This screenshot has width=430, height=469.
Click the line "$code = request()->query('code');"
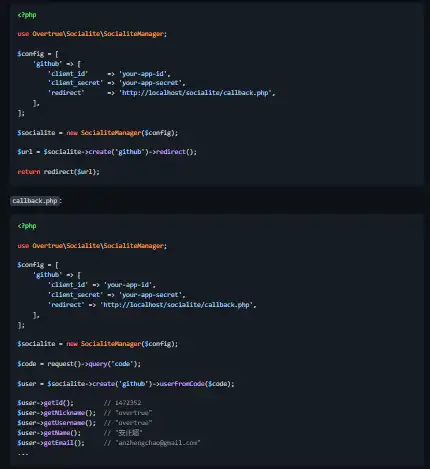(79, 364)
